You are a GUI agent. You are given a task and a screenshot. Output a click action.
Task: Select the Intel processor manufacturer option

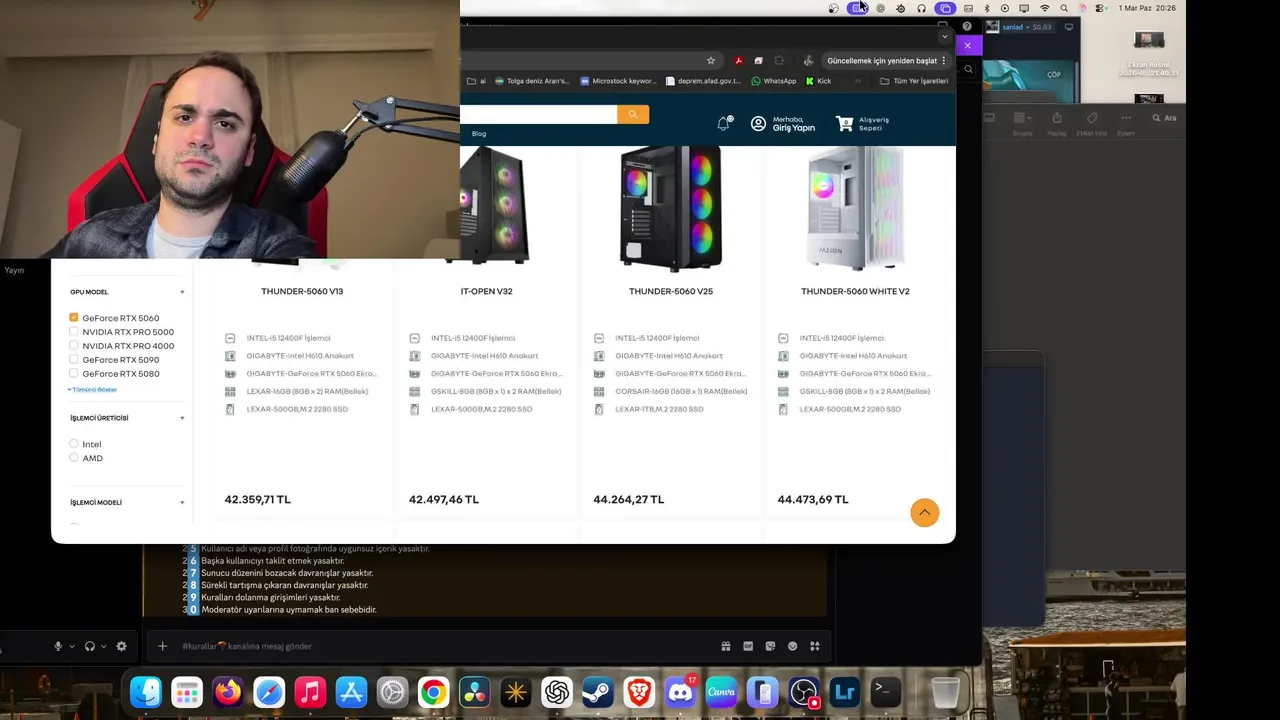(74, 444)
